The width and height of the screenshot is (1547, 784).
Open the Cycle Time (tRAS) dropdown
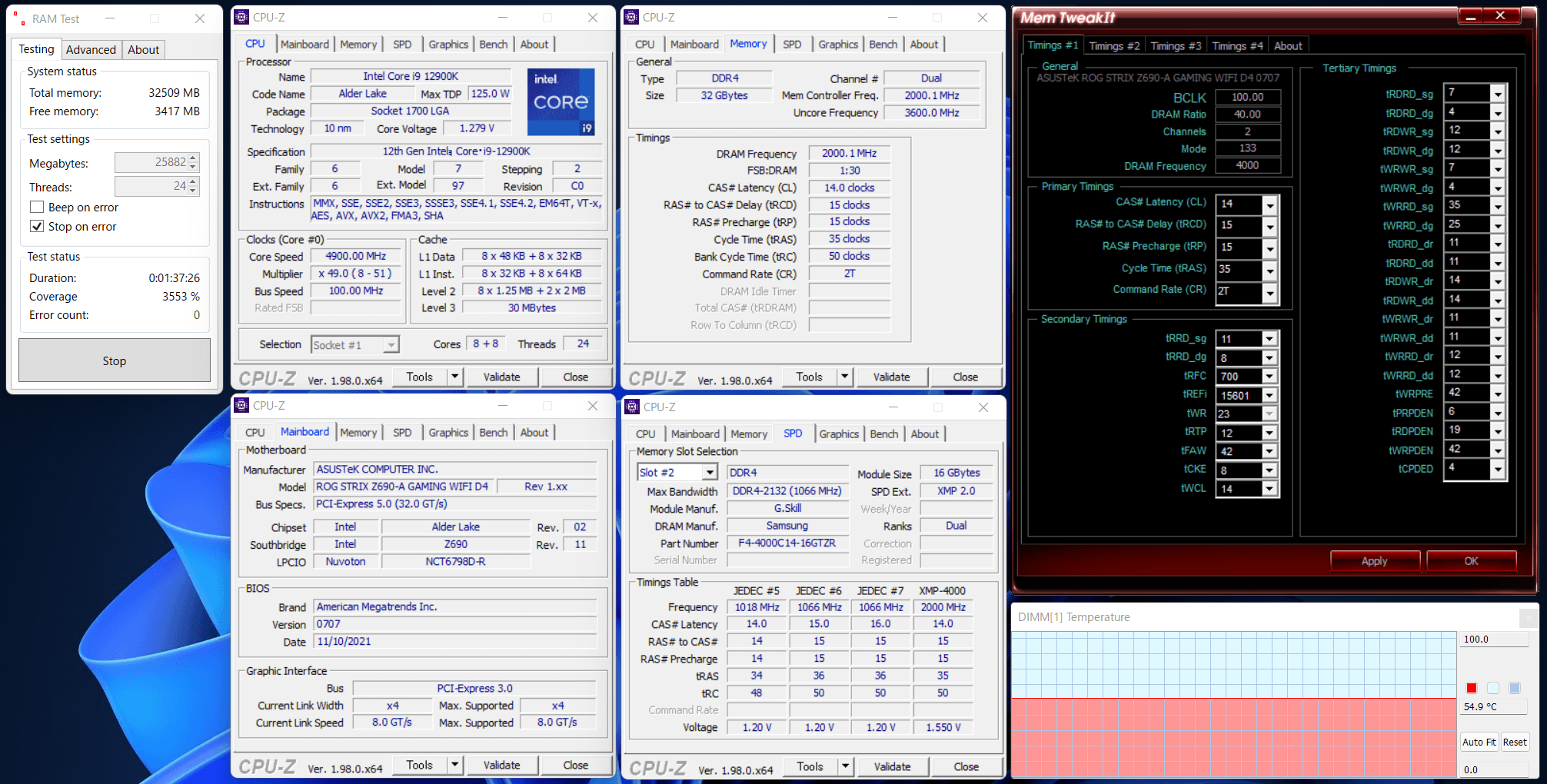1270,271
